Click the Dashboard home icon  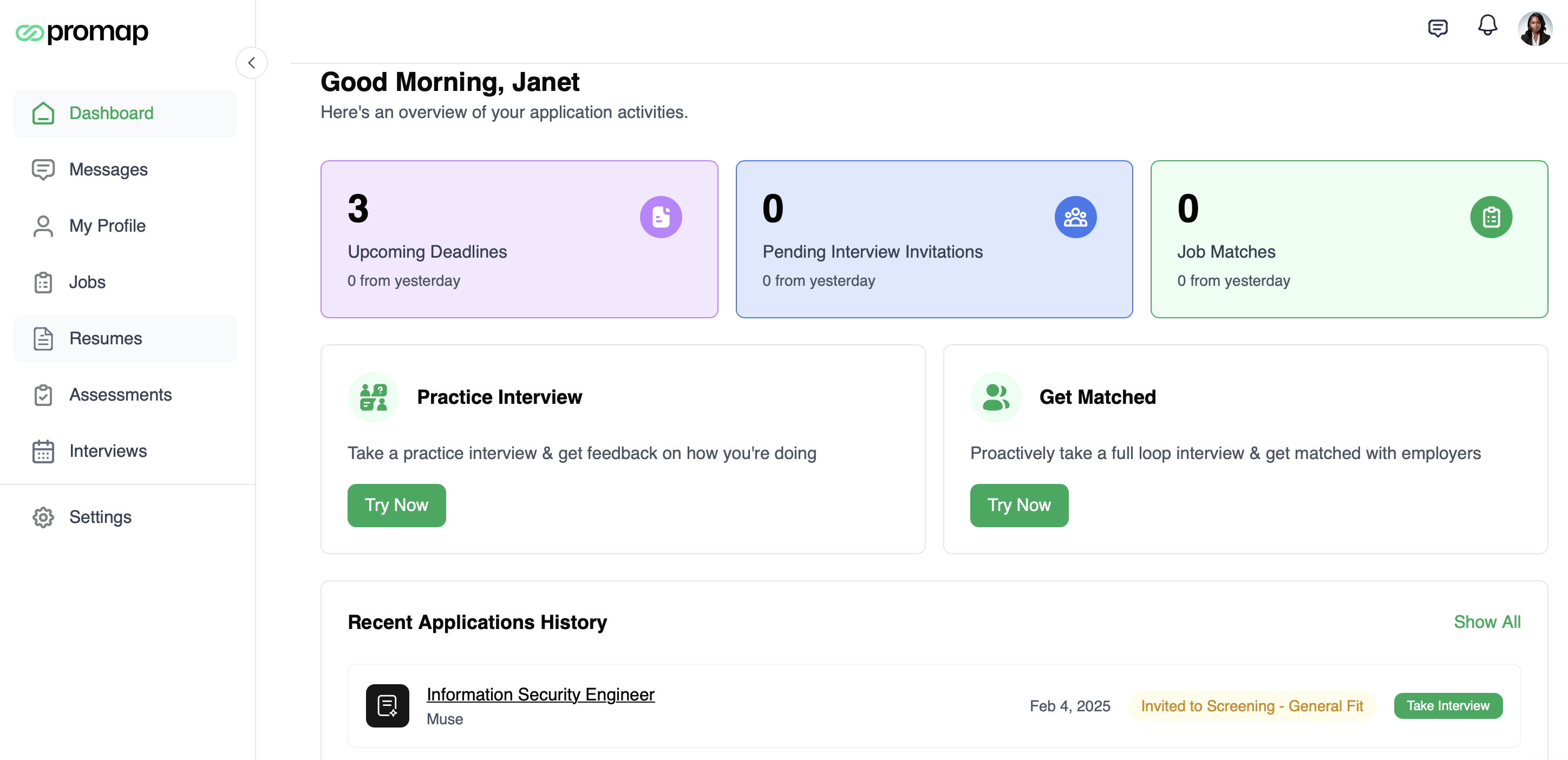tap(43, 113)
